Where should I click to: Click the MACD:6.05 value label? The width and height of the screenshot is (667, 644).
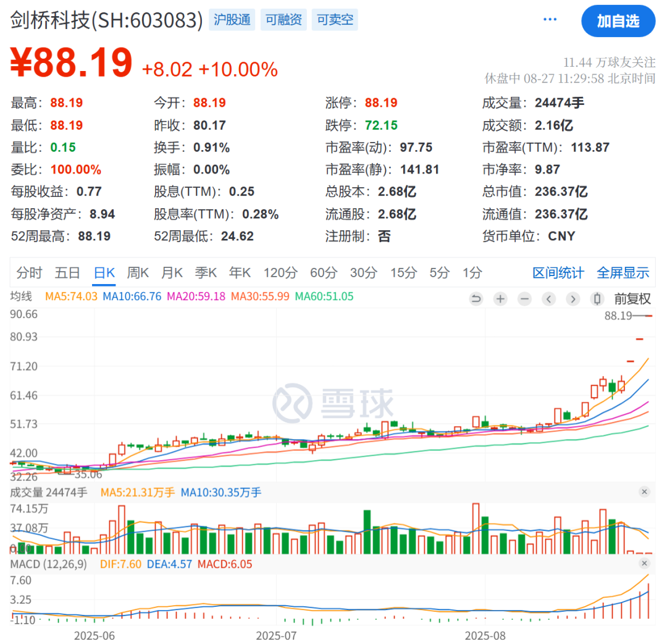(x=225, y=564)
